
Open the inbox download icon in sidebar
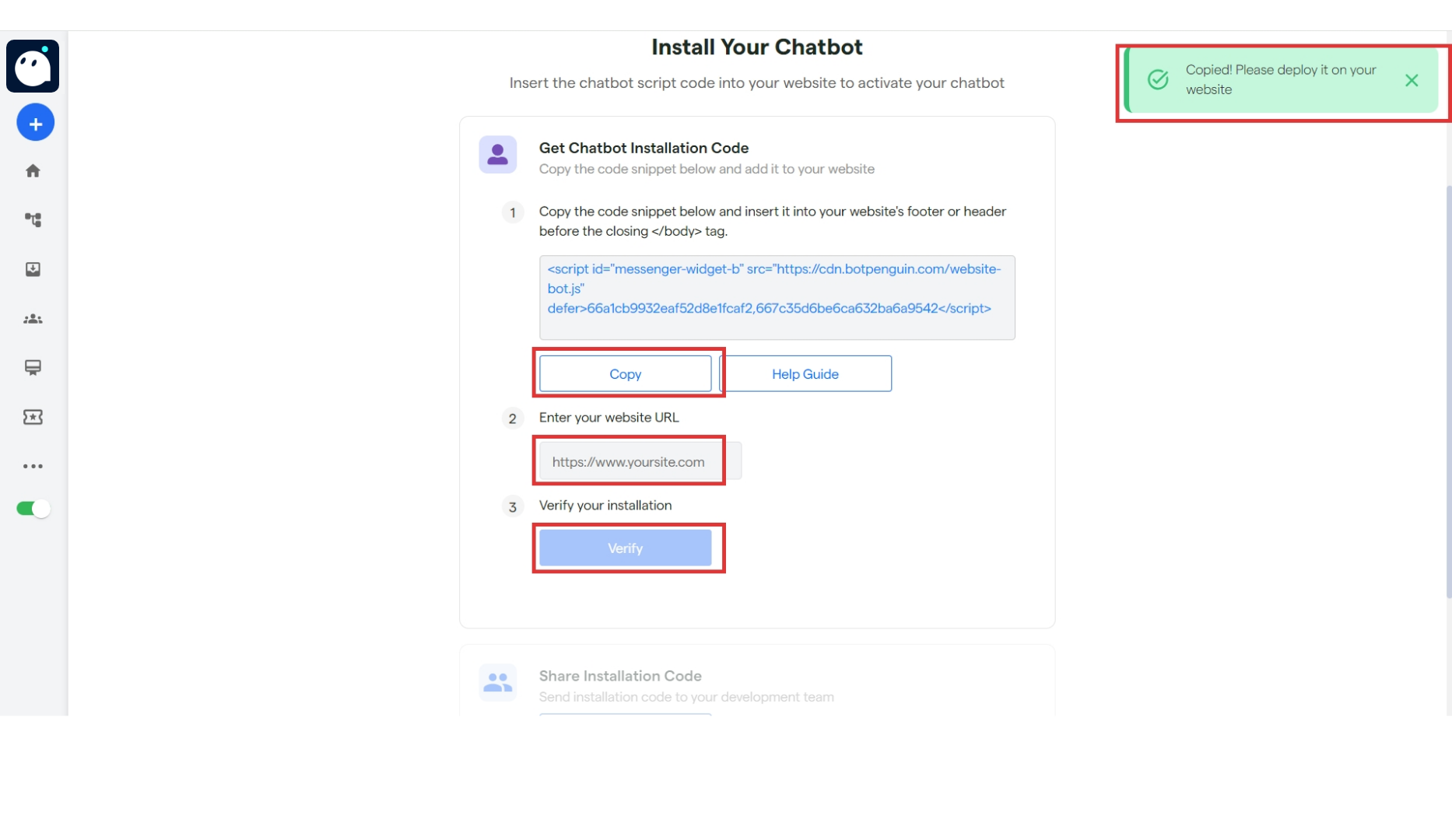point(33,270)
